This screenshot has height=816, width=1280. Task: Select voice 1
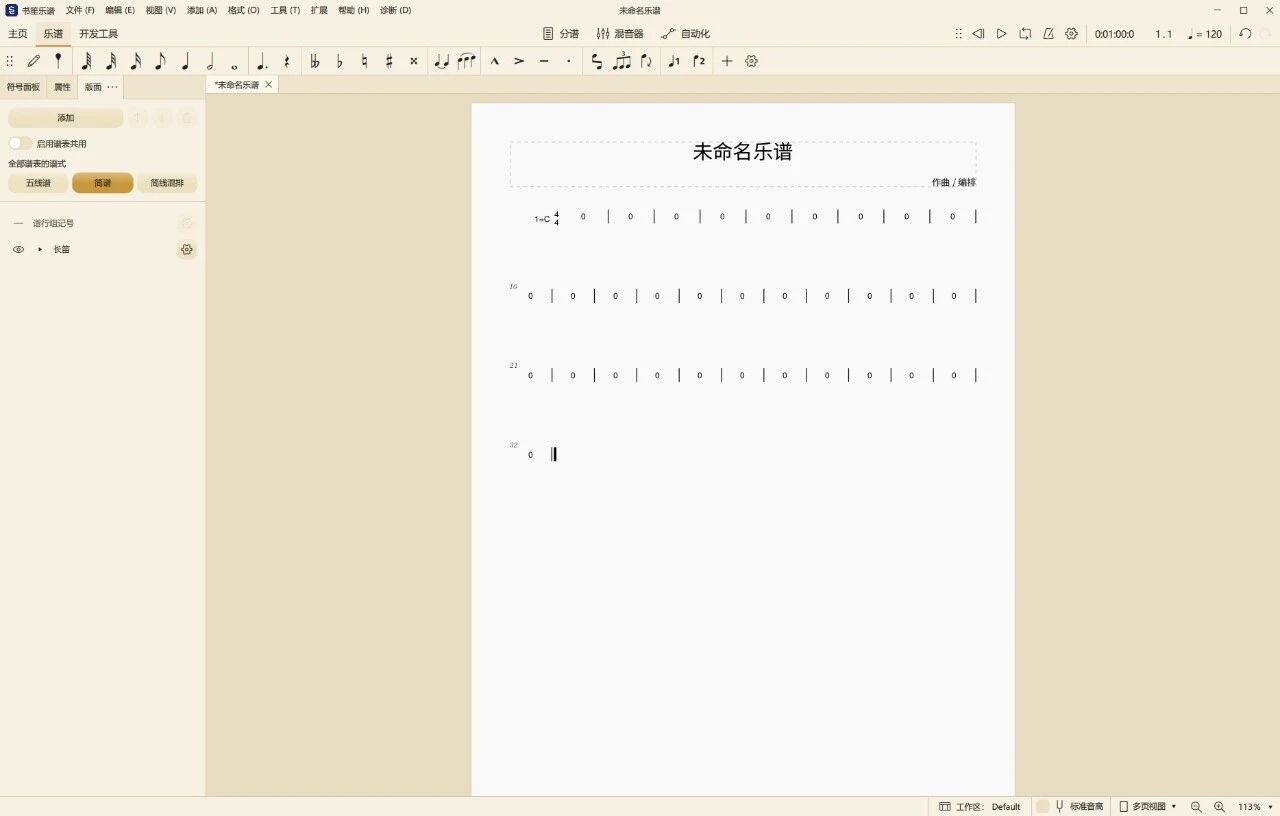click(674, 61)
